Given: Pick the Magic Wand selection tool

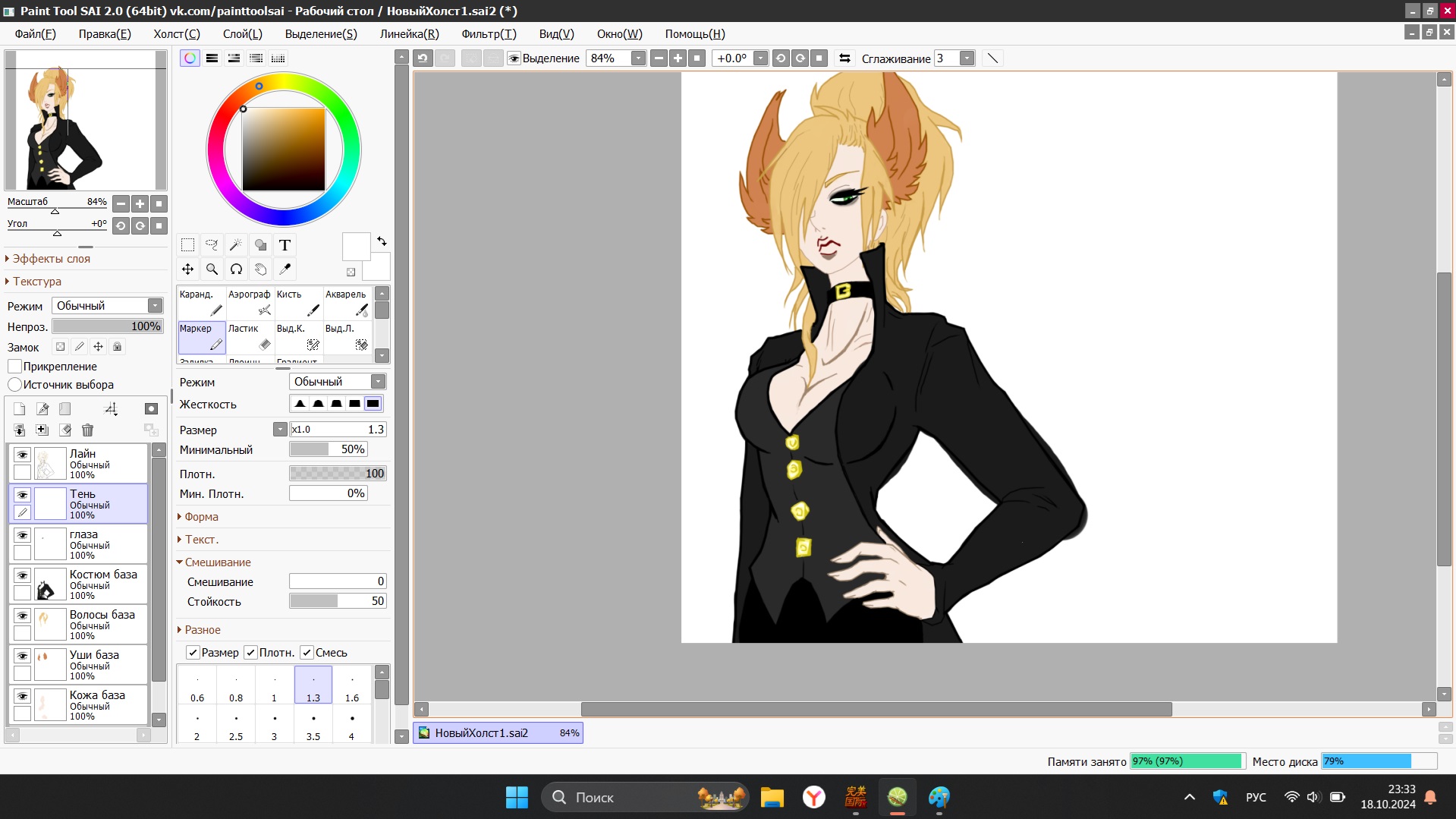Looking at the screenshot, I should tap(236, 245).
